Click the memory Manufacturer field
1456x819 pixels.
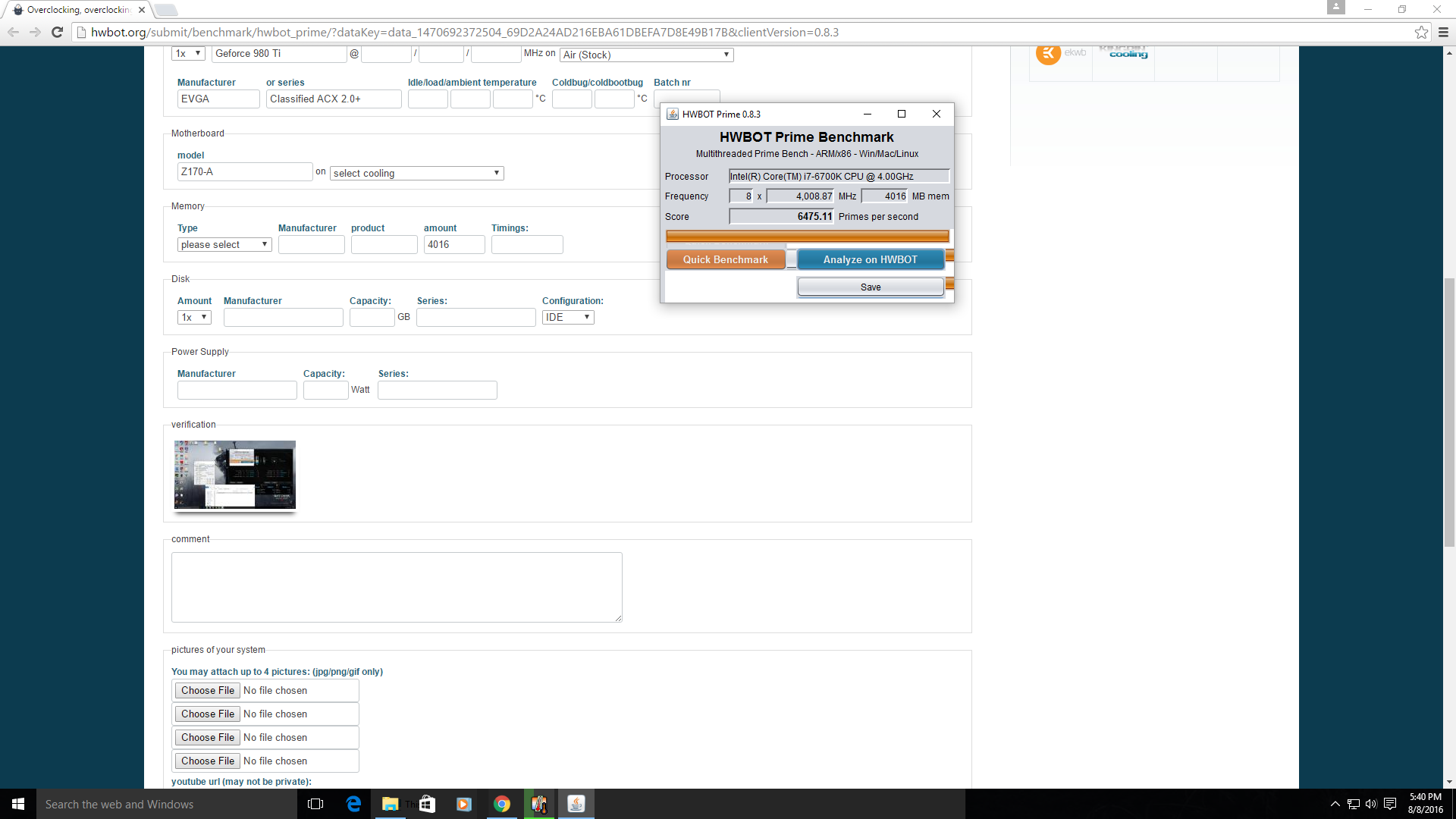point(312,244)
